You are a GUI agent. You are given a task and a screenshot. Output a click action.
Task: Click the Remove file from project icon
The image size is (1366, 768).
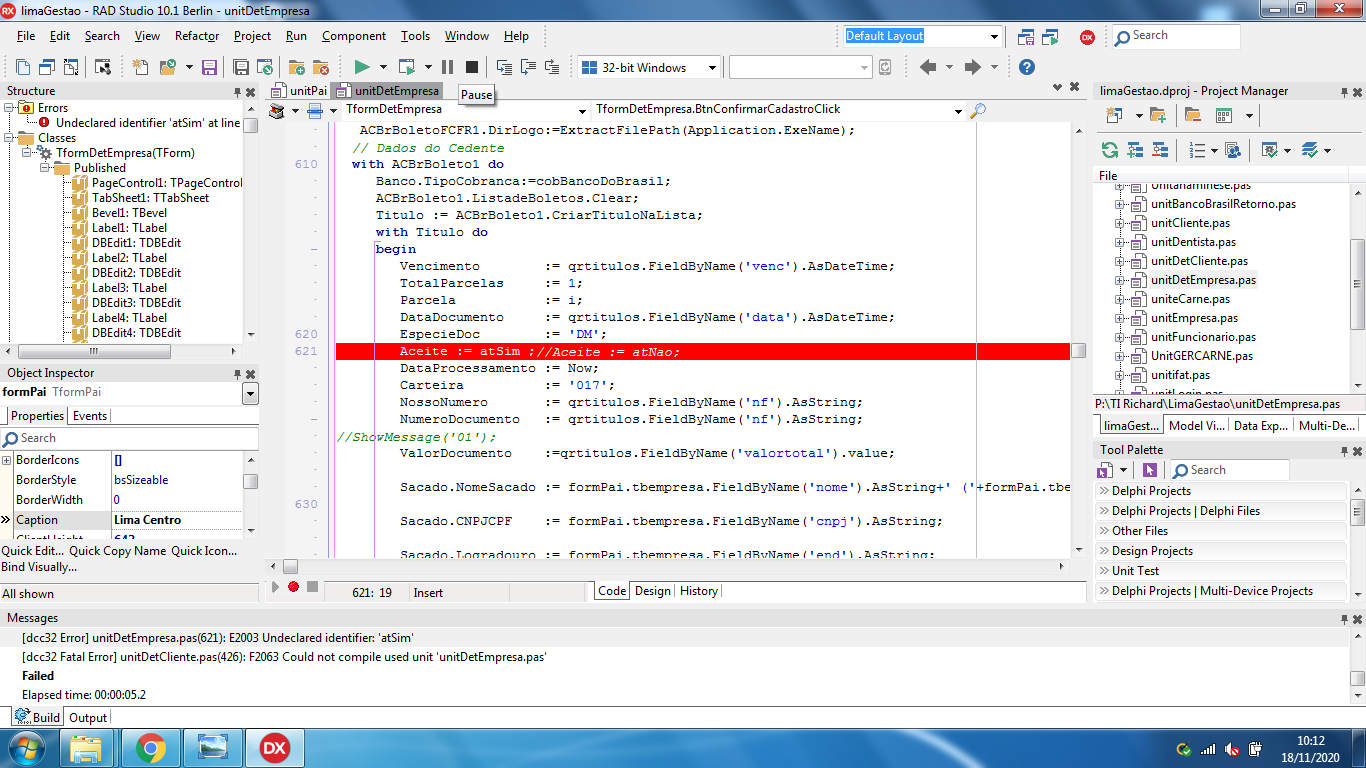coord(321,67)
